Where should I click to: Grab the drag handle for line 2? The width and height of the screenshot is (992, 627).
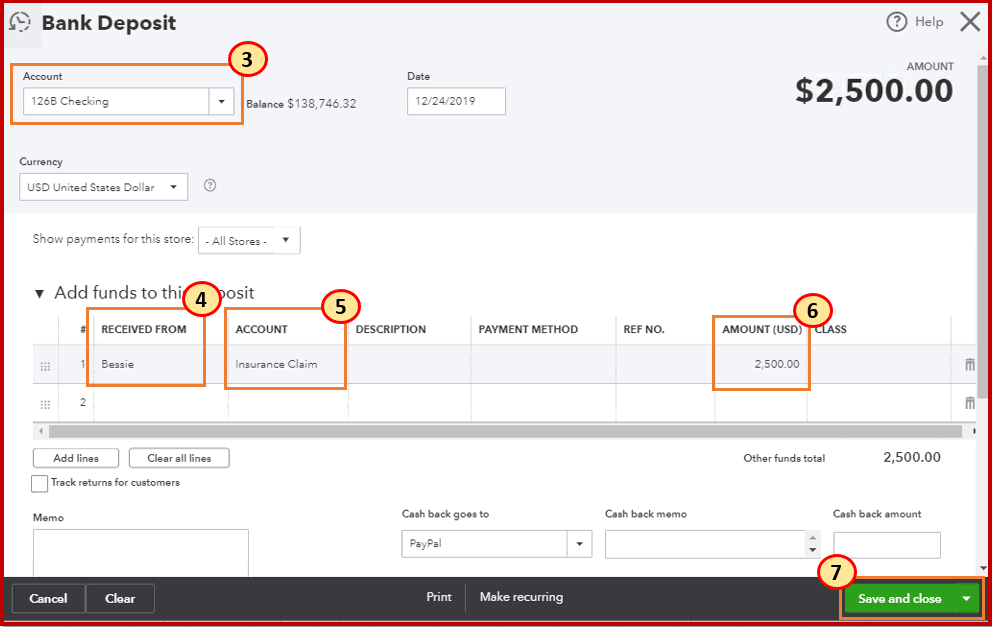[x=45, y=404]
